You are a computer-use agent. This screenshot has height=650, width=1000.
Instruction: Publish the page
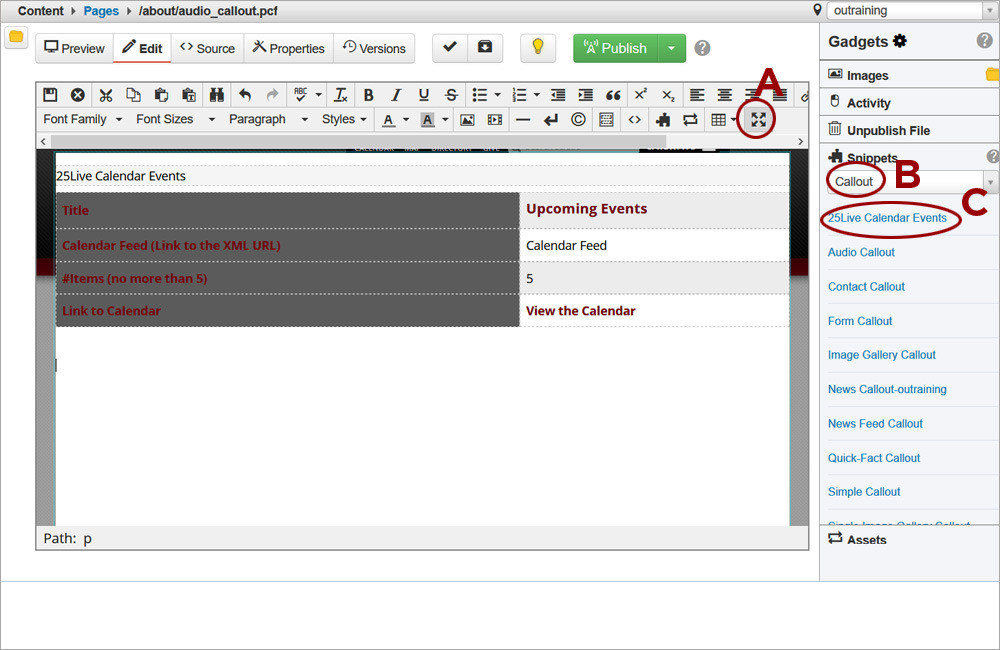[616, 48]
